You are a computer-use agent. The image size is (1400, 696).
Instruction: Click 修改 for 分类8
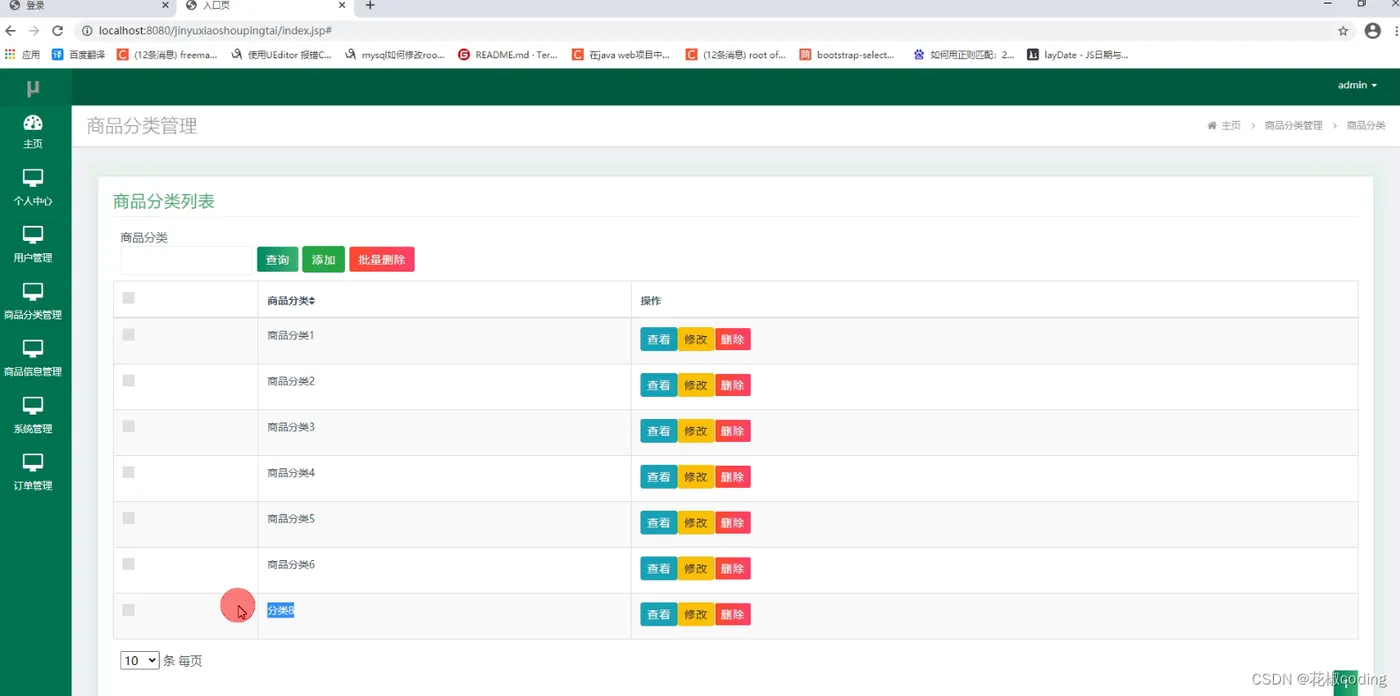696,615
